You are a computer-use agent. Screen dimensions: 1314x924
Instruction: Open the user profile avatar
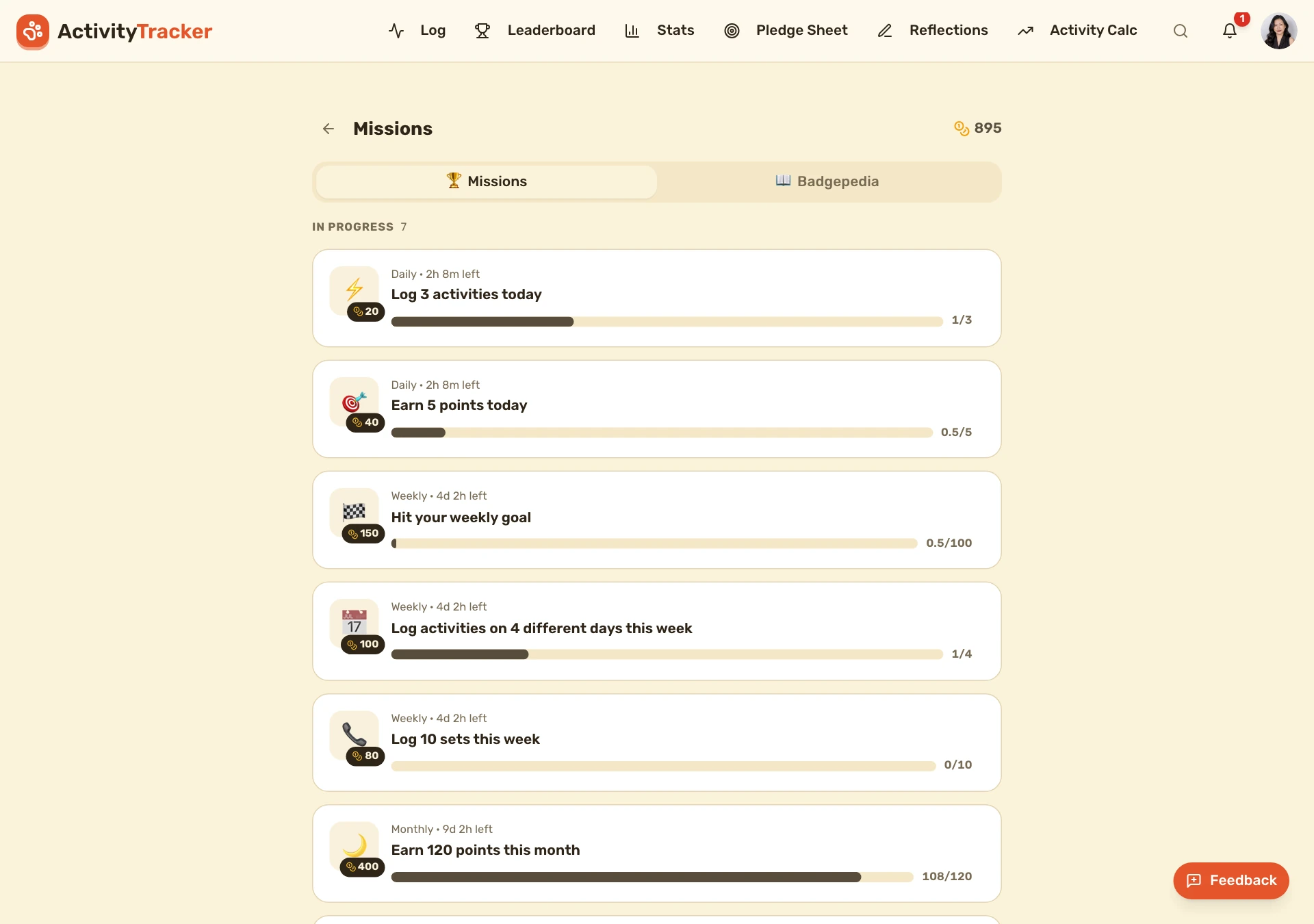(1278, 31)
